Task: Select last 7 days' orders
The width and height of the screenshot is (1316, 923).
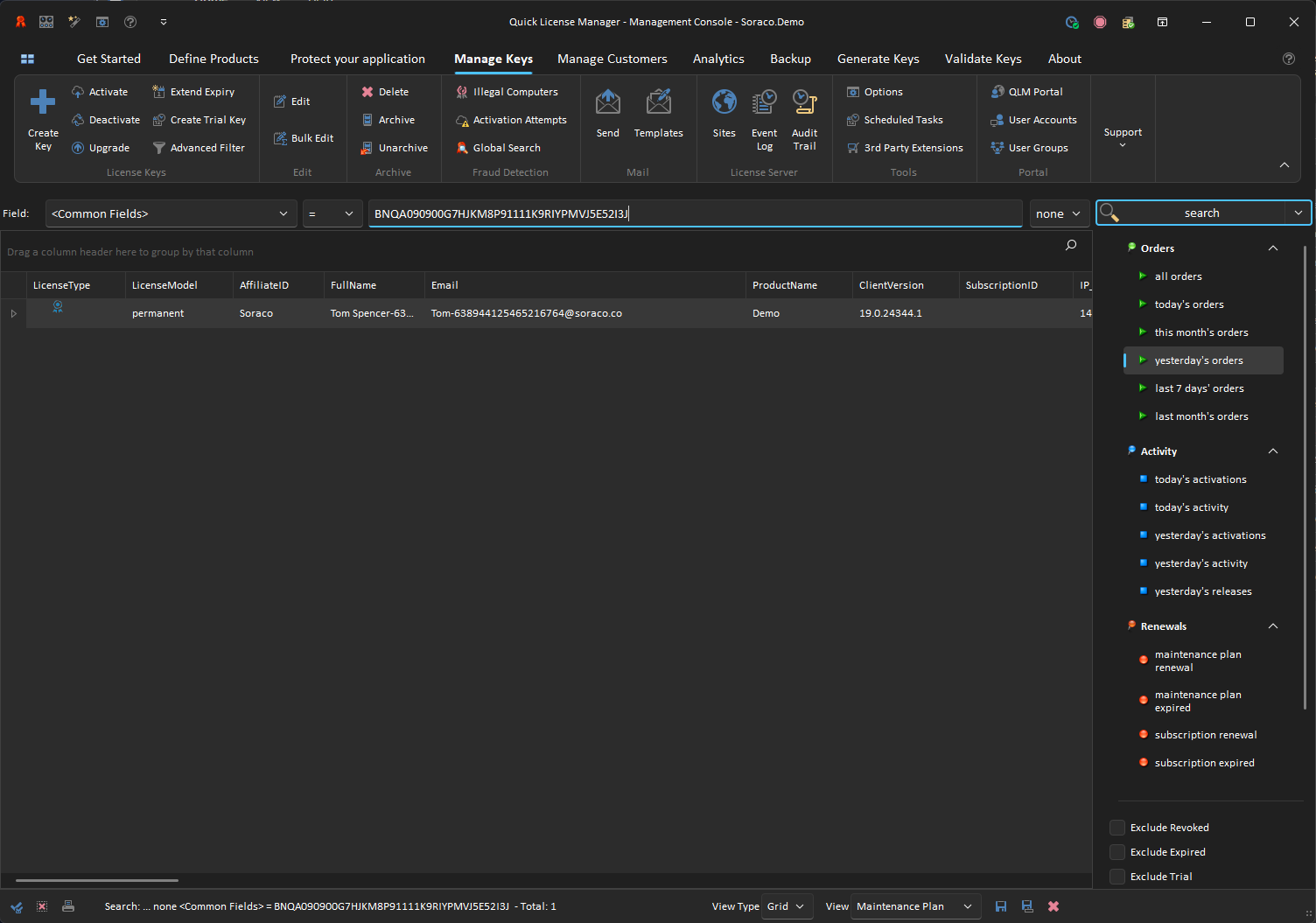Action: tap(1199, 388)
